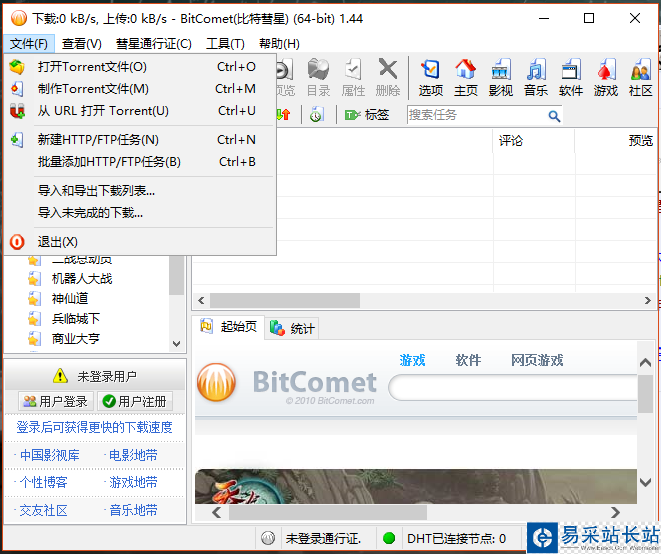
Task: Open 社区 community toolbar icon
Action: pos(640,77)
